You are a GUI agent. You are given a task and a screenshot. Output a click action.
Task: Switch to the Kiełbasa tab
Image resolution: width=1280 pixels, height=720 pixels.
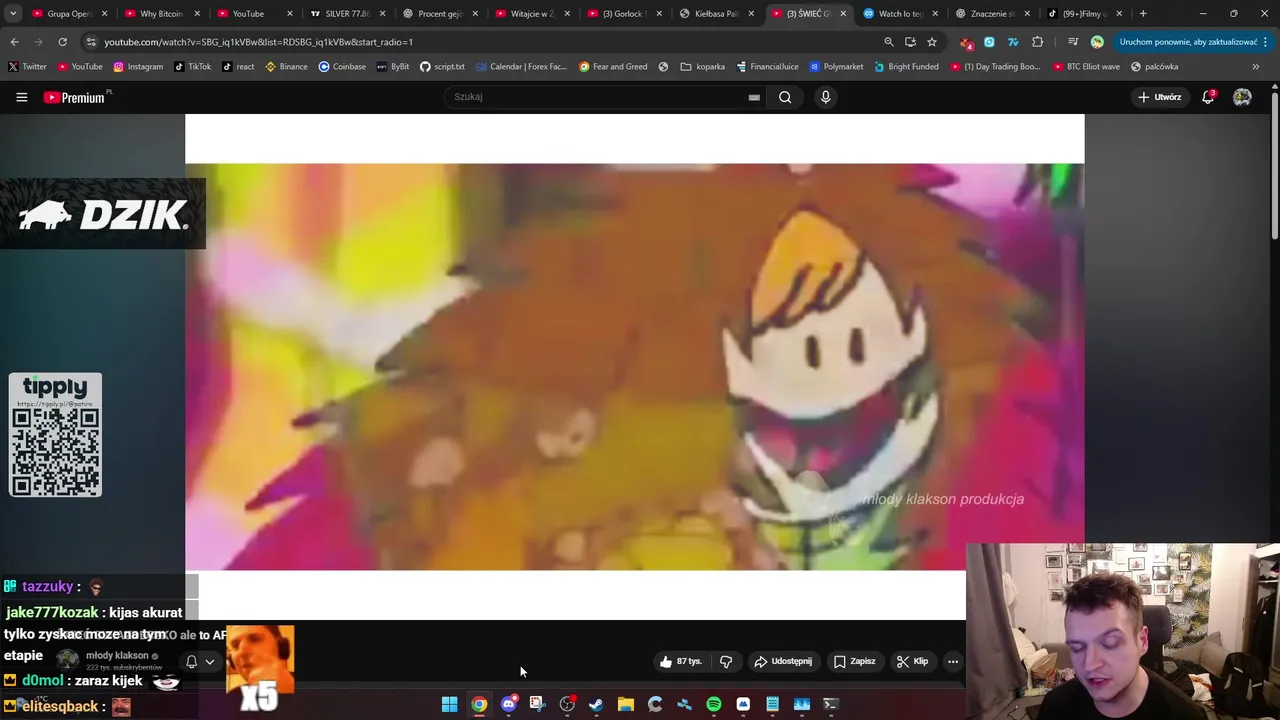tap(715, 14)
